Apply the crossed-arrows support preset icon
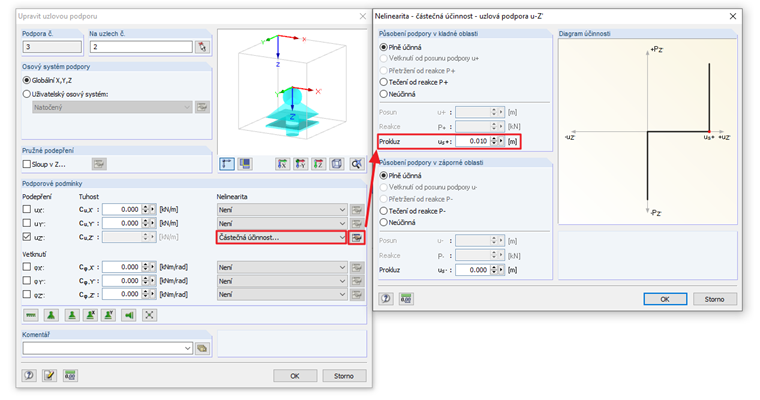The height and width of the screenshot is (400, 760). point(149,315)
